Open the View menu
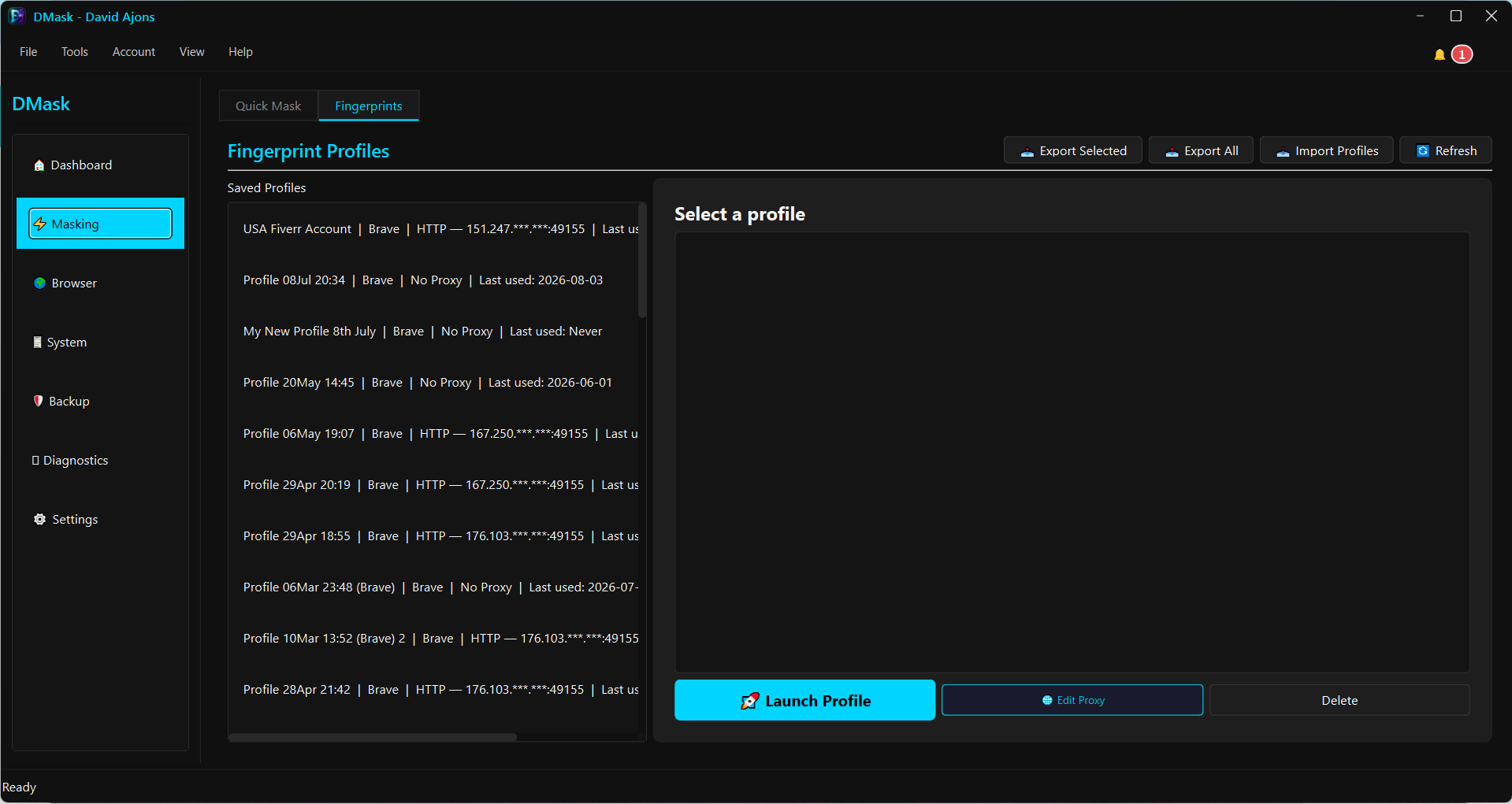The image size is (1512, 804). pos(191,52)
